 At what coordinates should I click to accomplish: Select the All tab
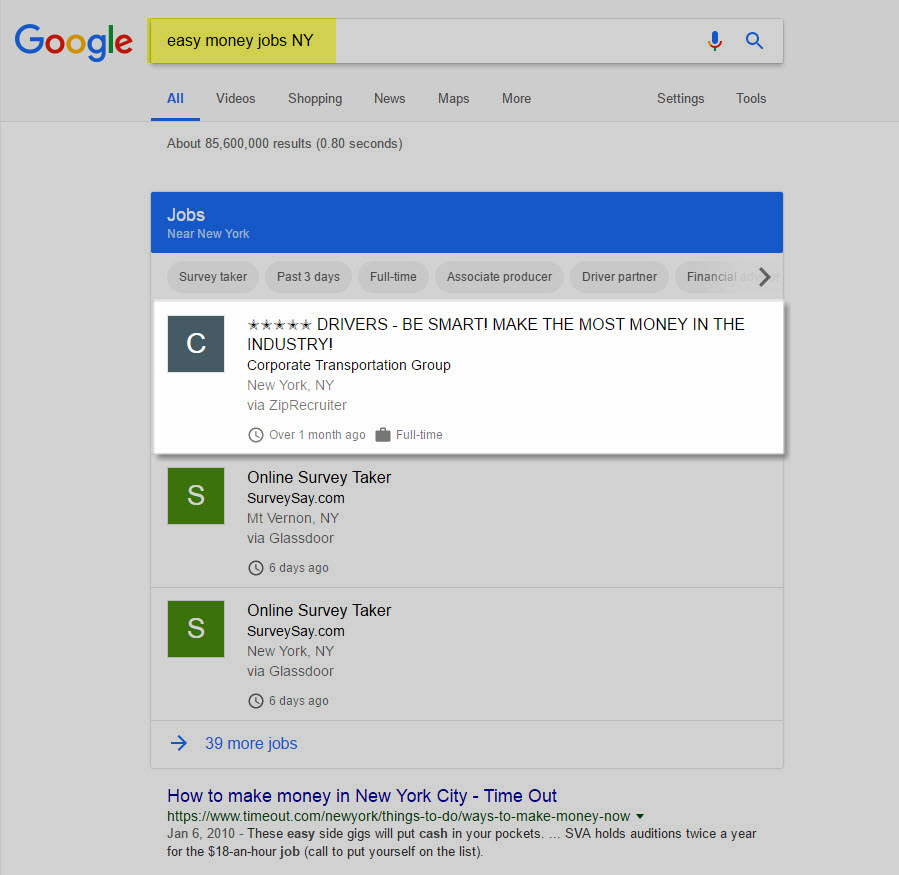coord(175,99)
